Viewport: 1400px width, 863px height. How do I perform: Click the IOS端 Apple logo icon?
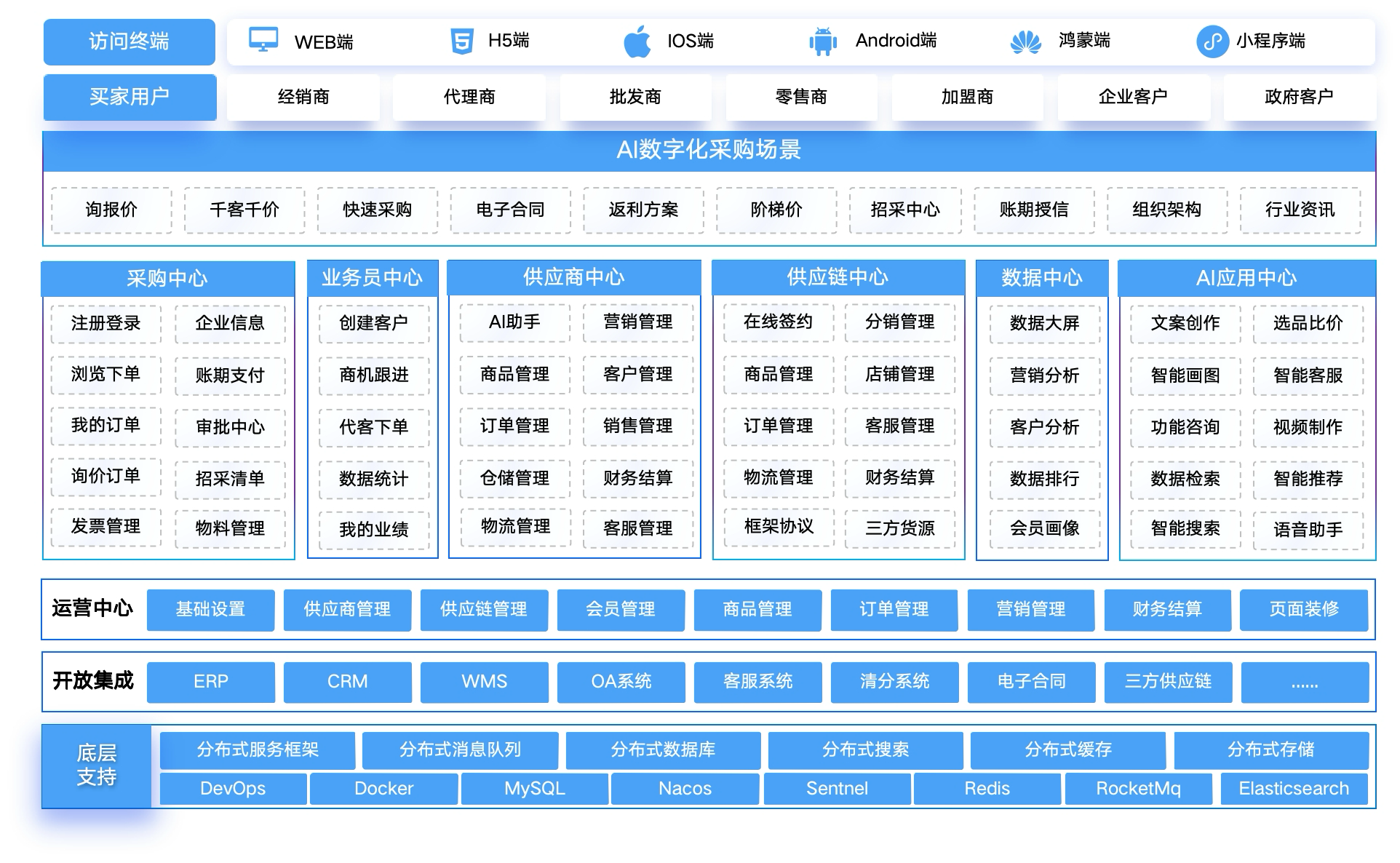click(x=637, y=41)
